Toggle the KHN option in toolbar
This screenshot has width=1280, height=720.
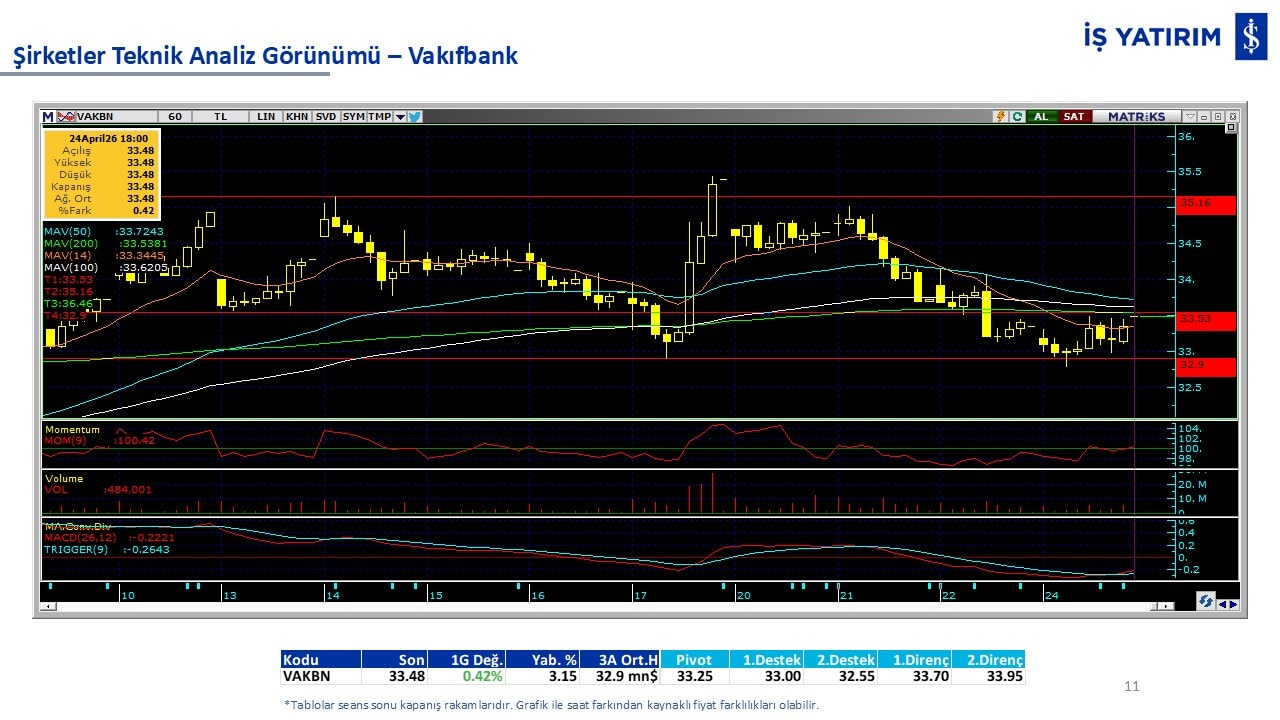click(x=297, y=117)
